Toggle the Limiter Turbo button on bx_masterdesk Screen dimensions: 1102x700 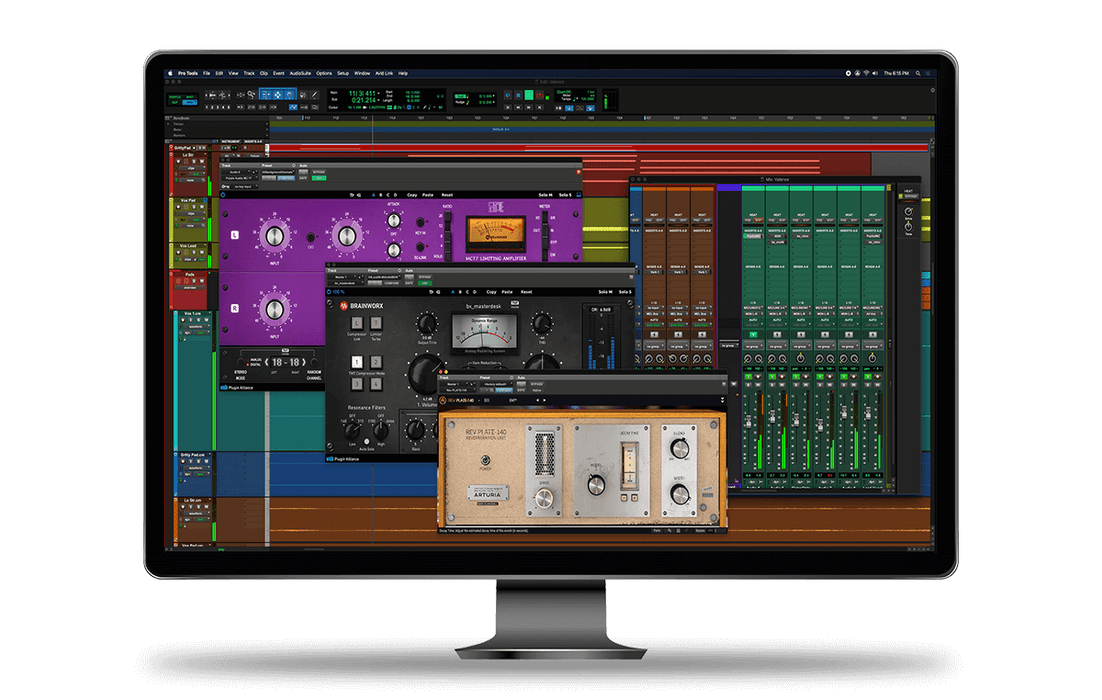[x=375, y=324]
